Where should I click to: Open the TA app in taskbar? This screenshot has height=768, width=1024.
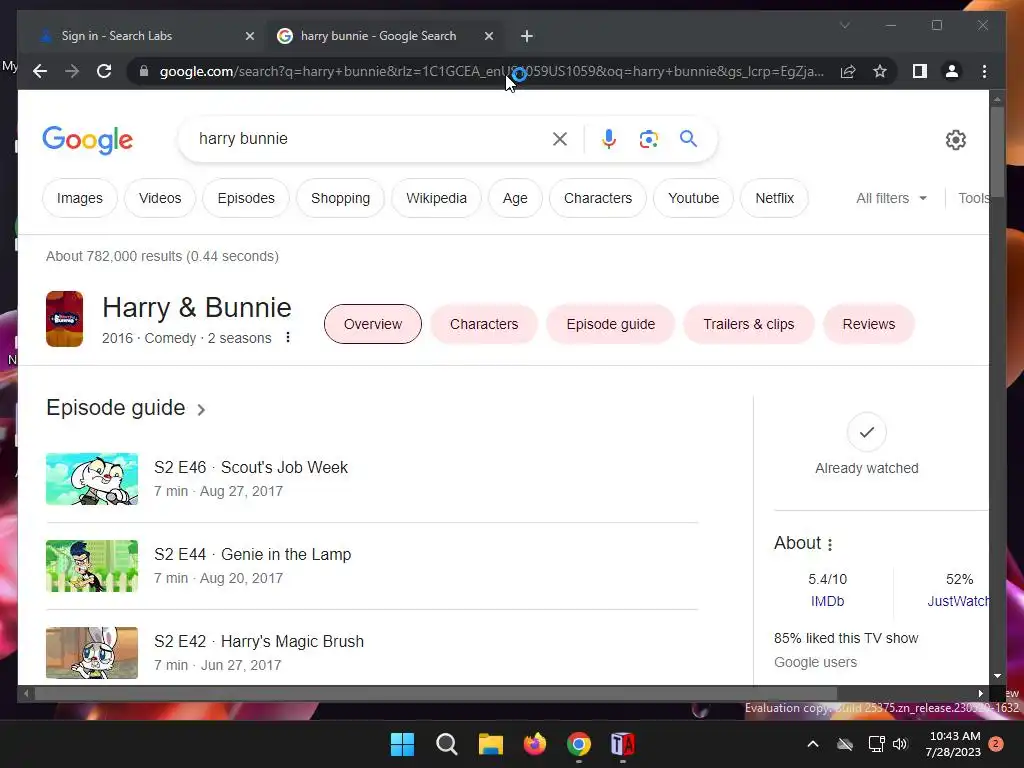(x=622, y=744)
